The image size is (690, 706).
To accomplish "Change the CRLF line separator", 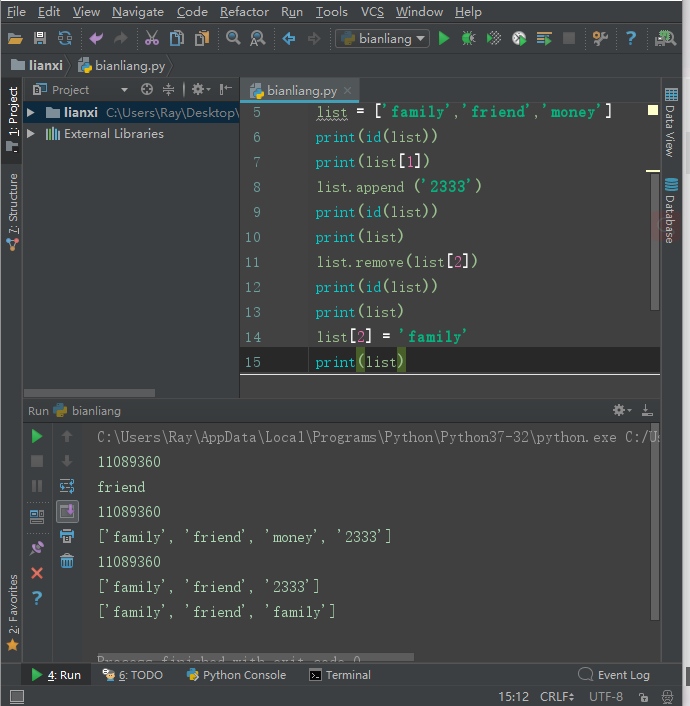I will click(x=557, y=697).
